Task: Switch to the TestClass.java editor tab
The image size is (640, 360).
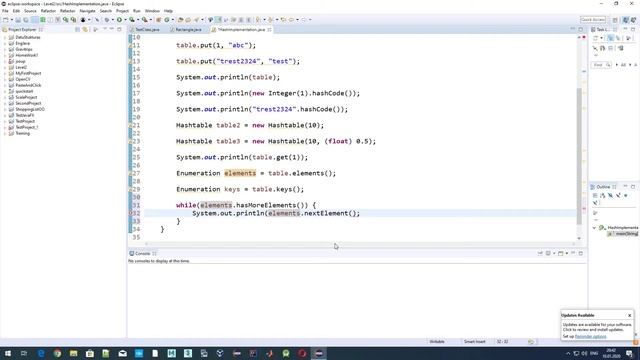Action: [147, 30]
